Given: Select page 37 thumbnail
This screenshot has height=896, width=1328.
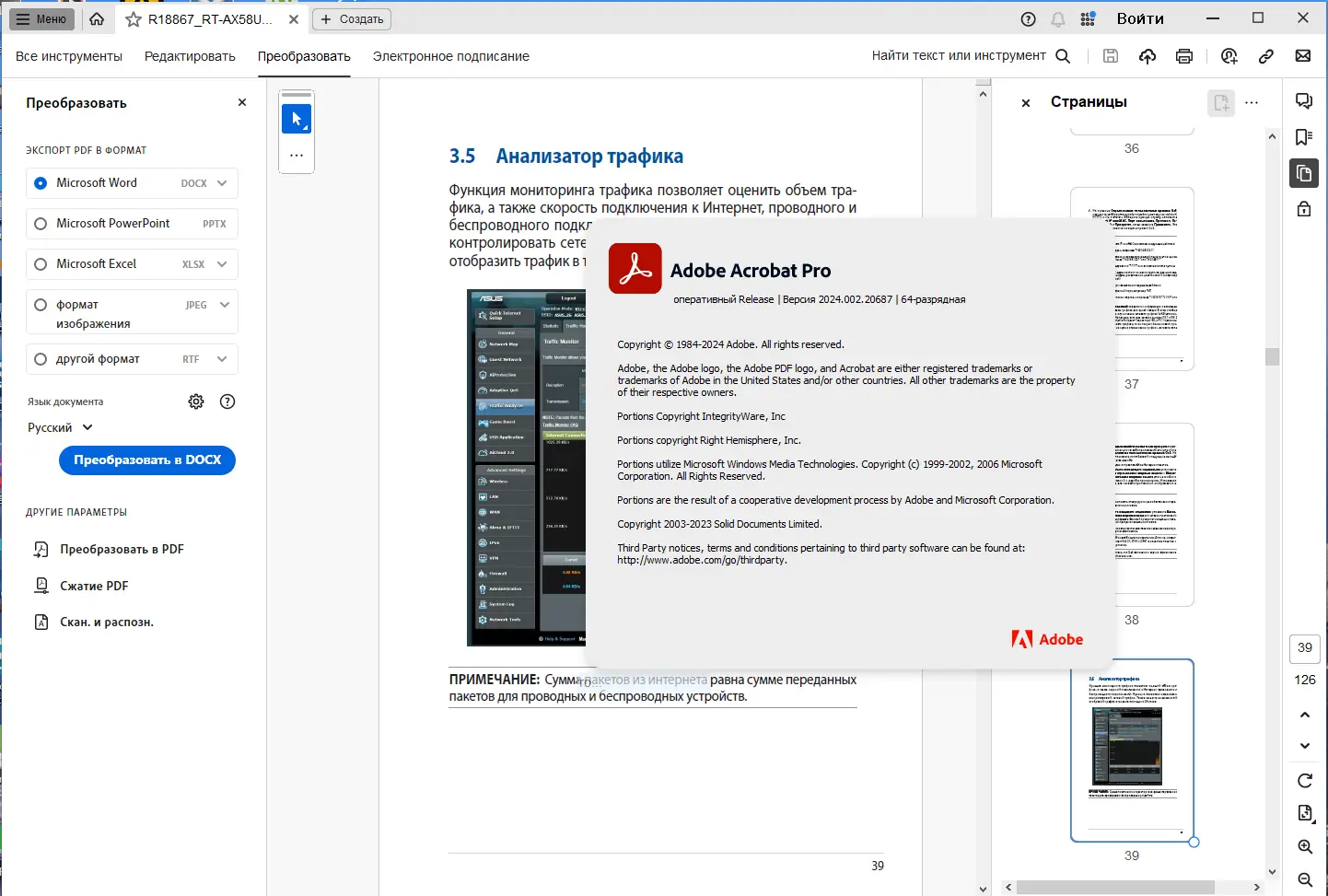Looking at the screenshot, I should 1132,279.
